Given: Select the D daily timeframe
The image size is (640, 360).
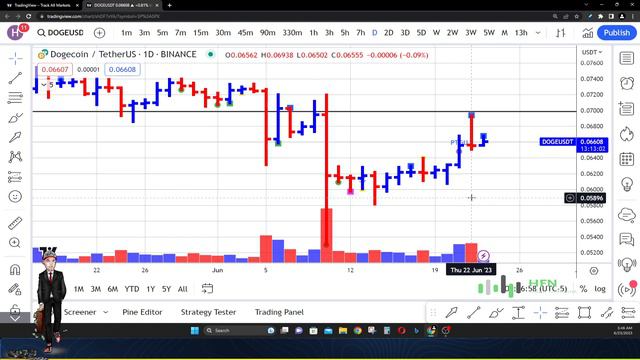Looking at the screenshot, I should point(374,33).
